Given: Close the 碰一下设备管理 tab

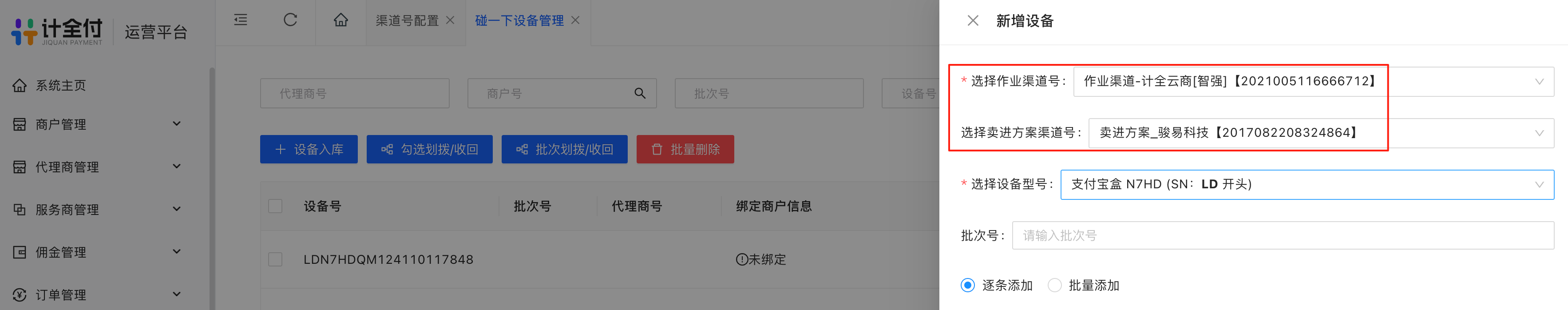Looking at the screenshot, I should coord(575,20).
